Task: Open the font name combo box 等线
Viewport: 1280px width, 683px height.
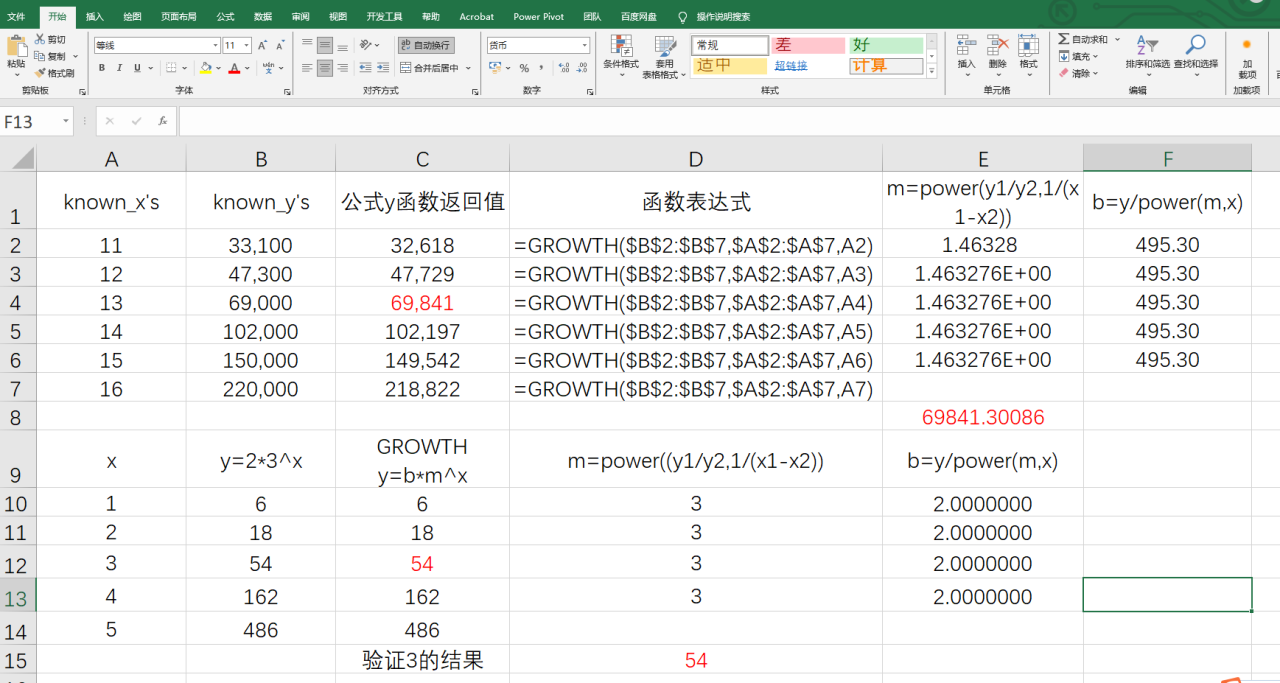Action: (157, 46)
